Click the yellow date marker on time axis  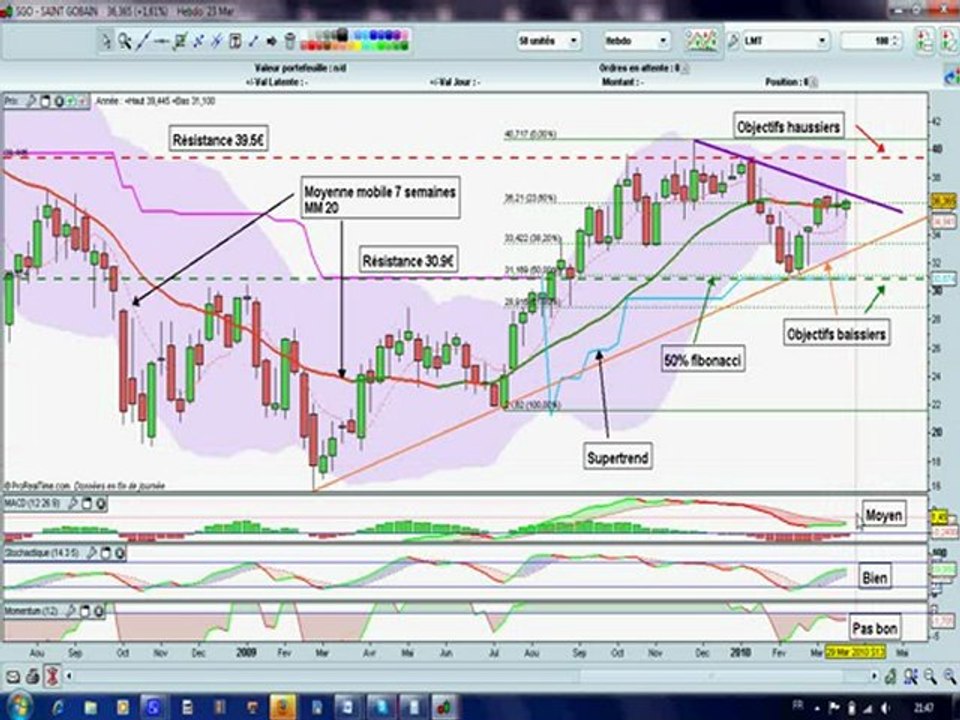855,653
